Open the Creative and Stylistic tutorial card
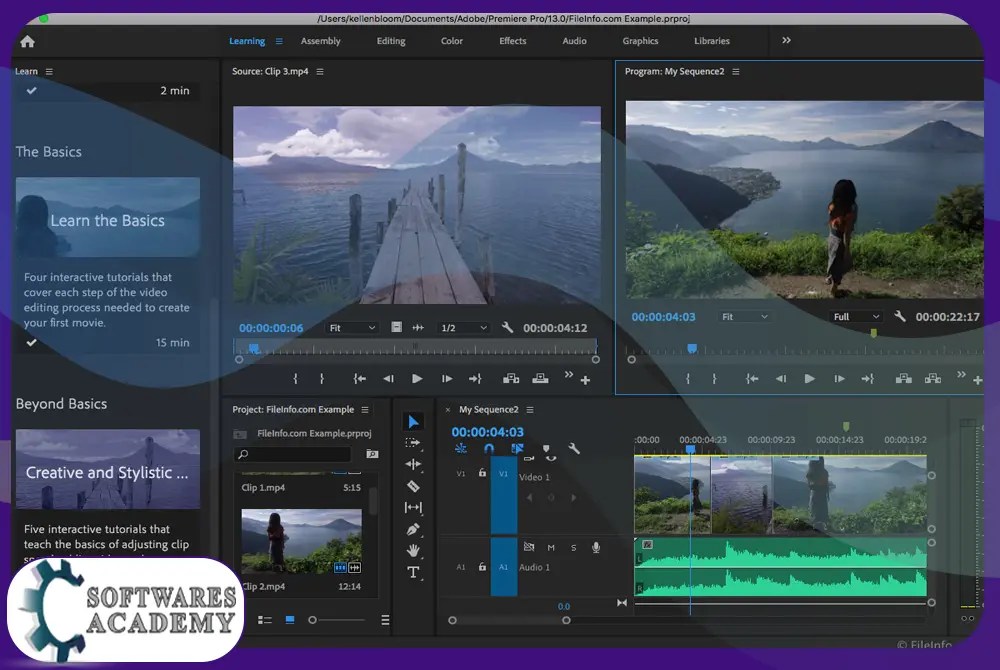This screenshot has width=1000, height=670. (x=107, y=468)
